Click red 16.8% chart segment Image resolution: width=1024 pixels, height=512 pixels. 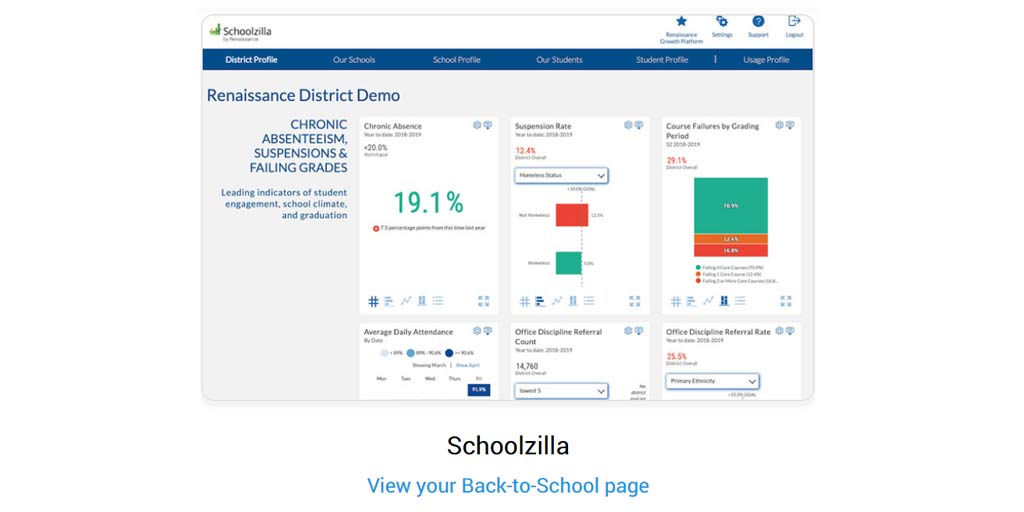point(731,250)
